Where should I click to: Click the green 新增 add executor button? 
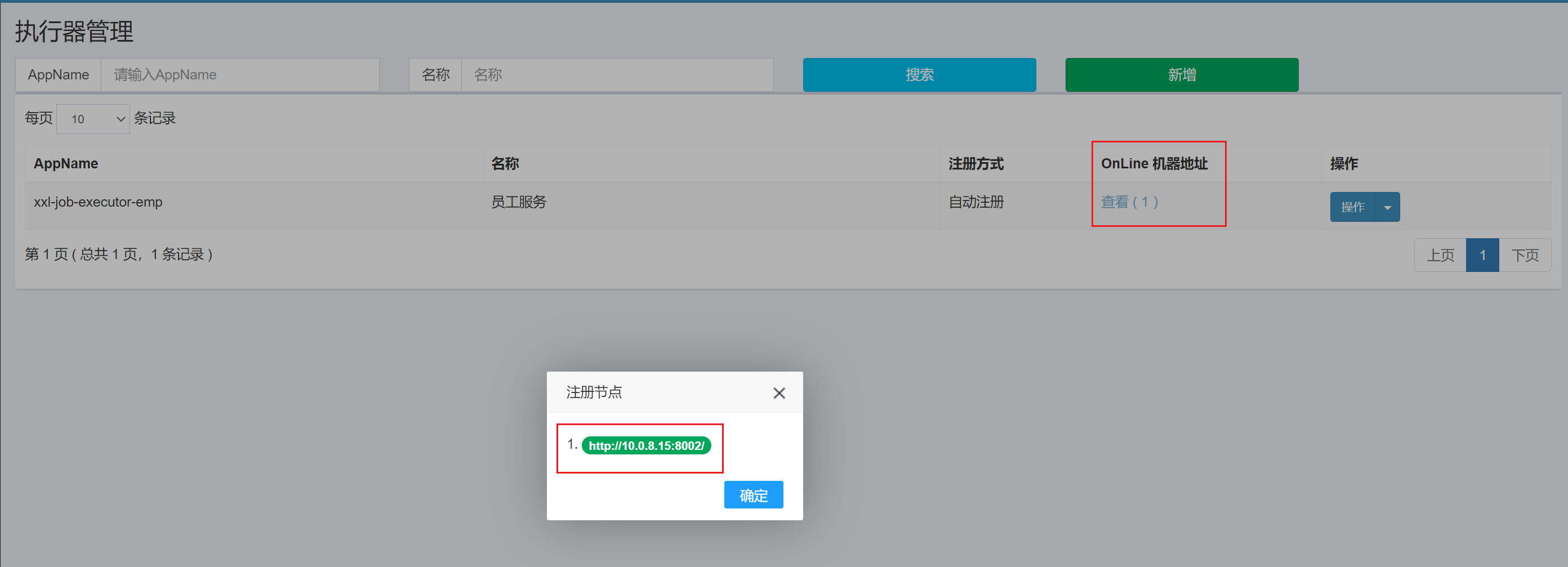pyautogui.click(x=1181, y=74)
